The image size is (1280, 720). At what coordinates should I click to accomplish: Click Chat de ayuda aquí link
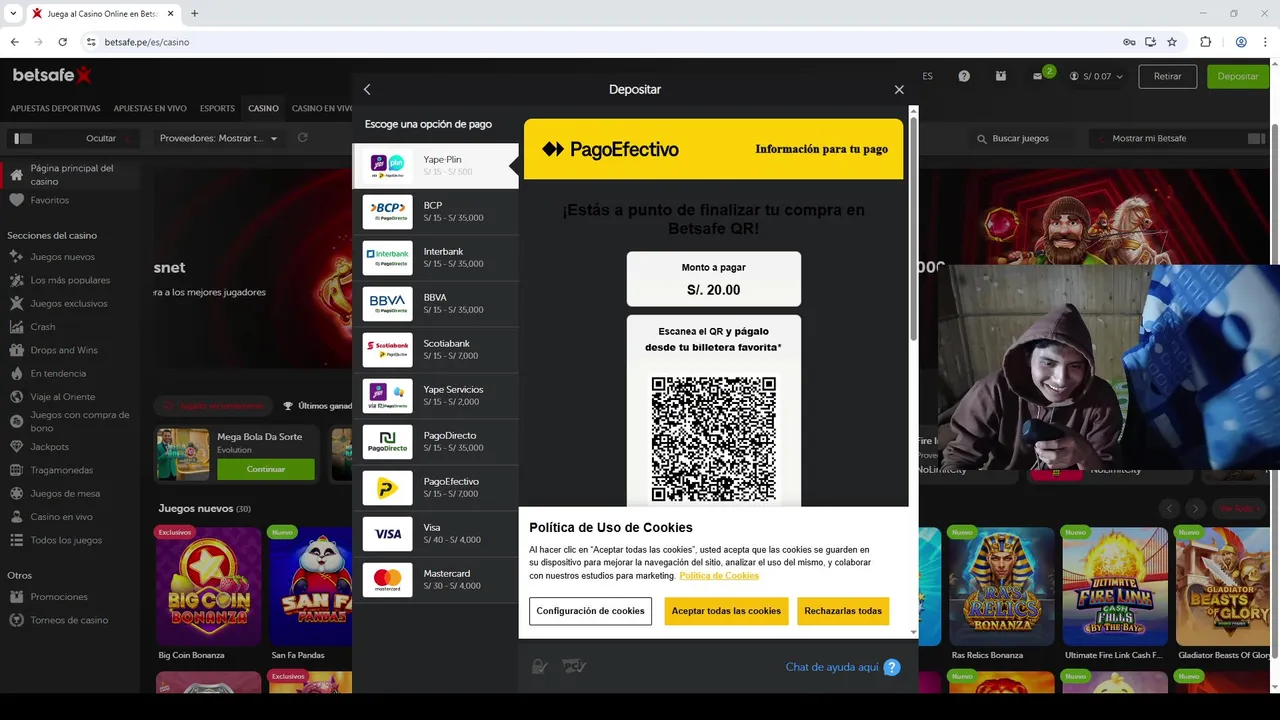point(832,667)
